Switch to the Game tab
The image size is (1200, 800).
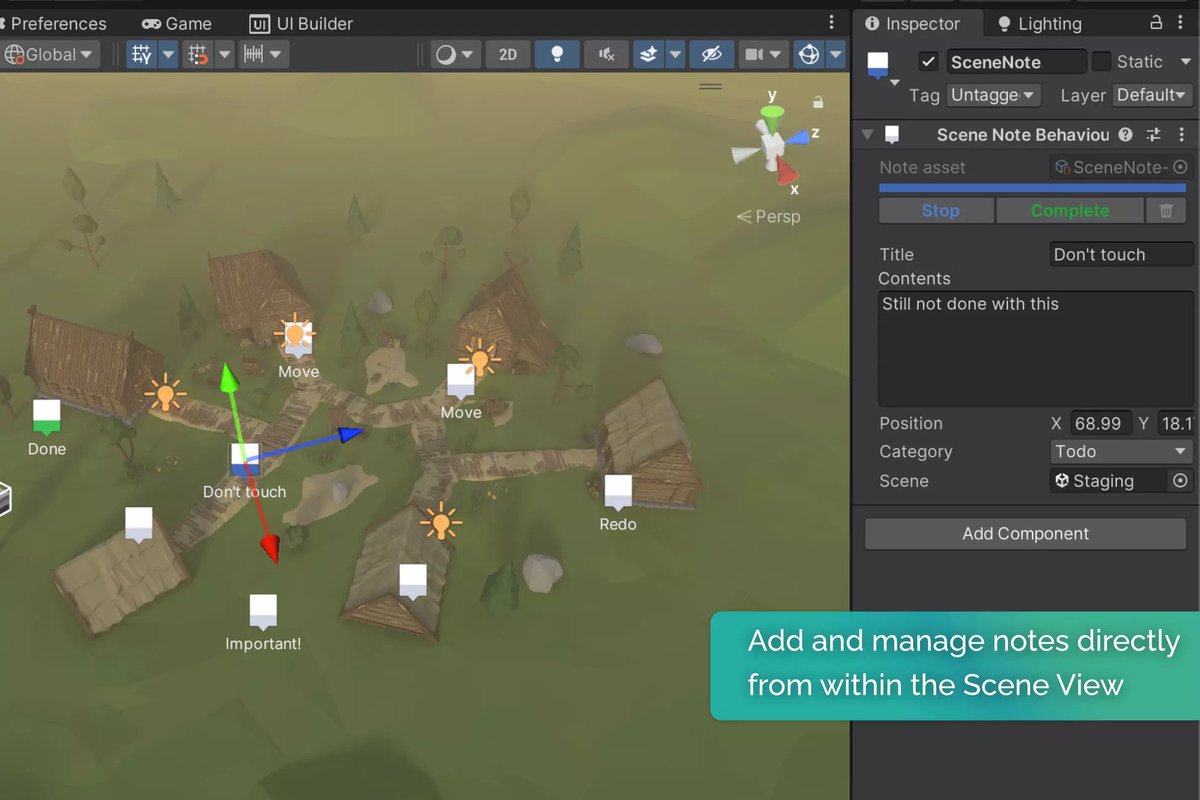[177, 23]
